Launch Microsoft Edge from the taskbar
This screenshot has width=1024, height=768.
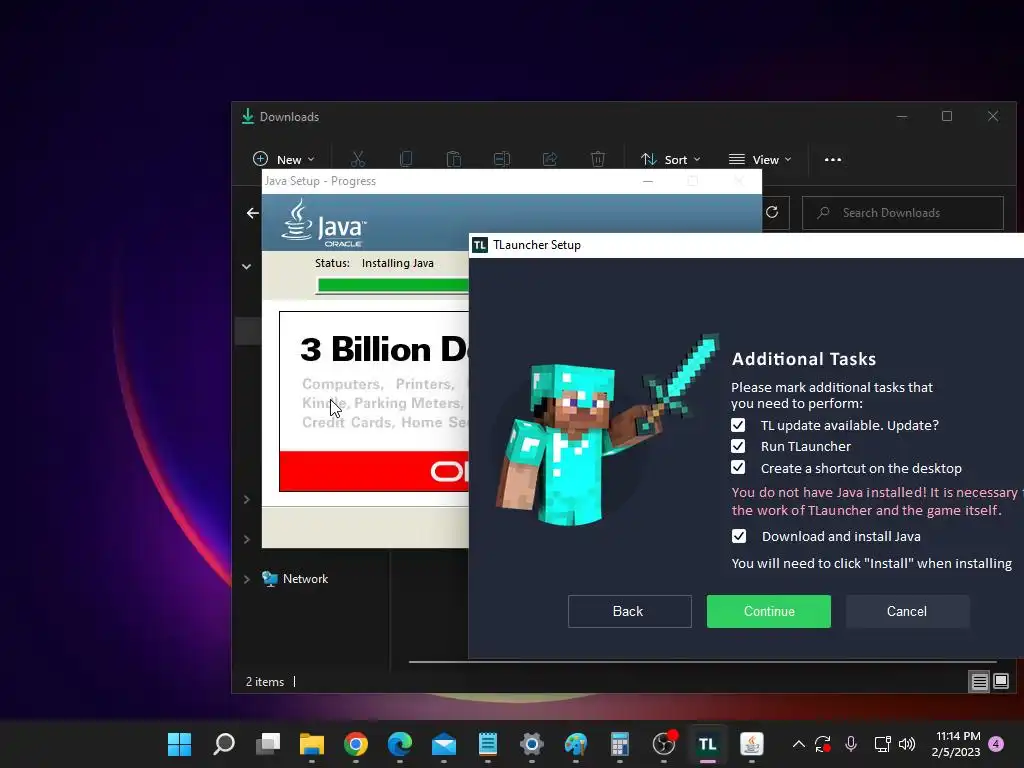[x=400, y=744]
